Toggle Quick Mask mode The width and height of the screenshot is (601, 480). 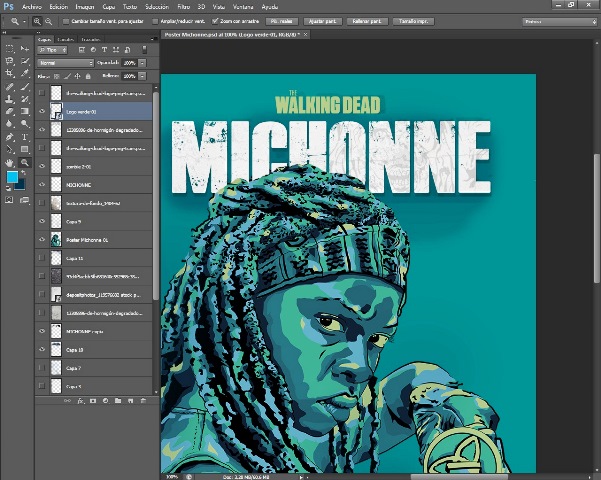click(x=9, y=200)
